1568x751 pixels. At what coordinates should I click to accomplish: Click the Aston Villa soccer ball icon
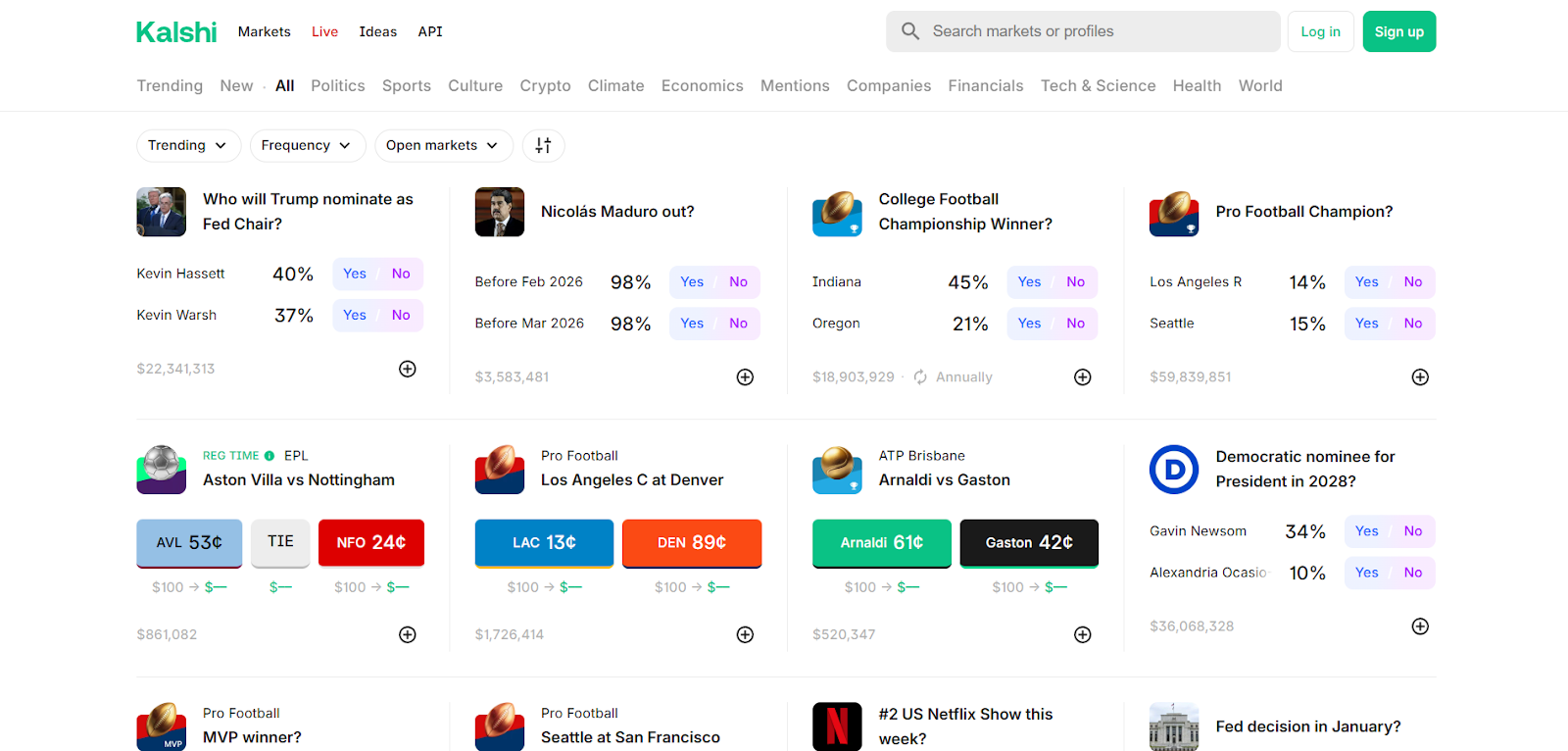point(162,469)
